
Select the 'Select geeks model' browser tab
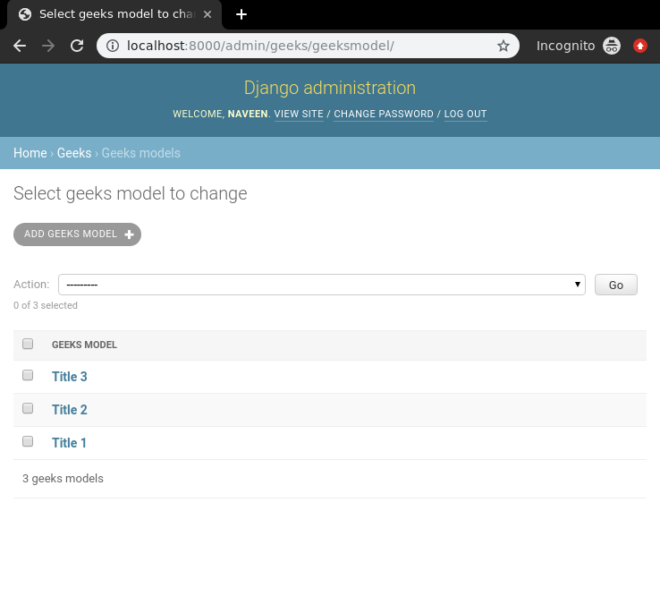pyautogui.click(x=114, y=14)
